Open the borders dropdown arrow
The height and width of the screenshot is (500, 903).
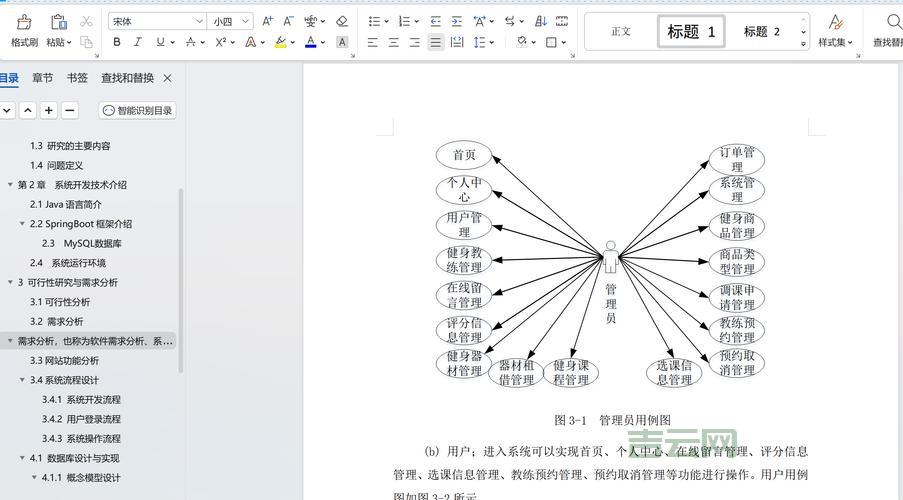[x=564, y=43]
